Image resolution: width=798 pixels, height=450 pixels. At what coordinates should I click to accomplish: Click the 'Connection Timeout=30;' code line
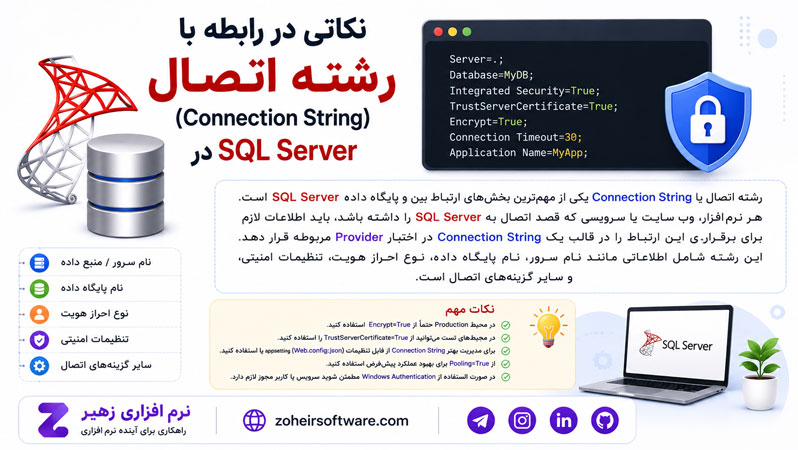coord(515,137)
